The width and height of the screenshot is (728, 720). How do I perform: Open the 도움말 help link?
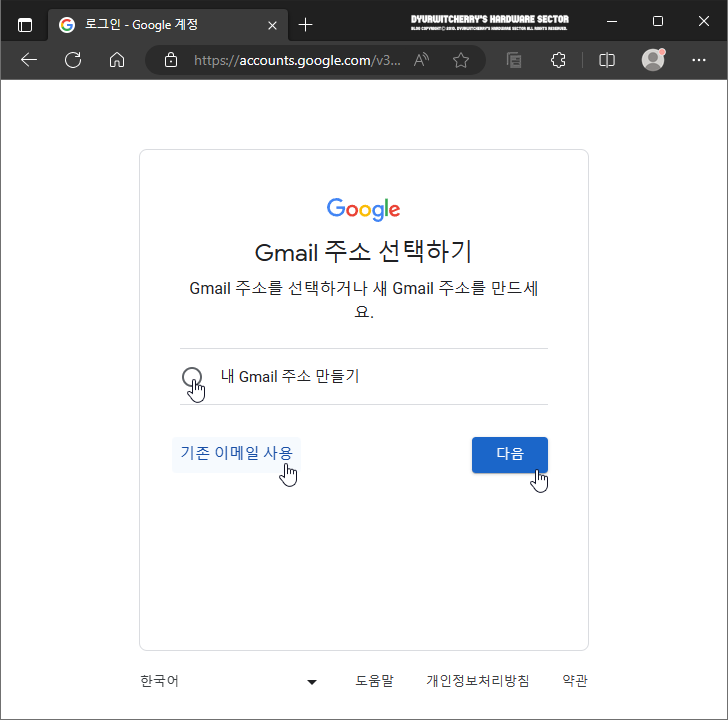tap(374, 681)
